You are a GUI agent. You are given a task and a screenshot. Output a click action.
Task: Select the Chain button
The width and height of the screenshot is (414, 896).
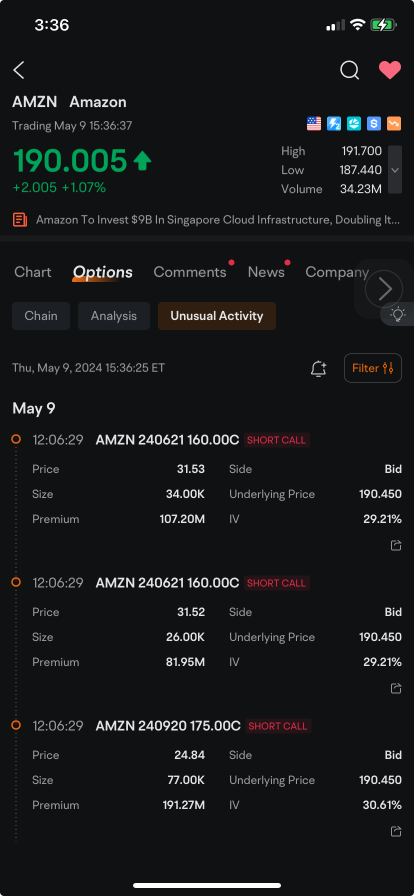coord(41,316)
